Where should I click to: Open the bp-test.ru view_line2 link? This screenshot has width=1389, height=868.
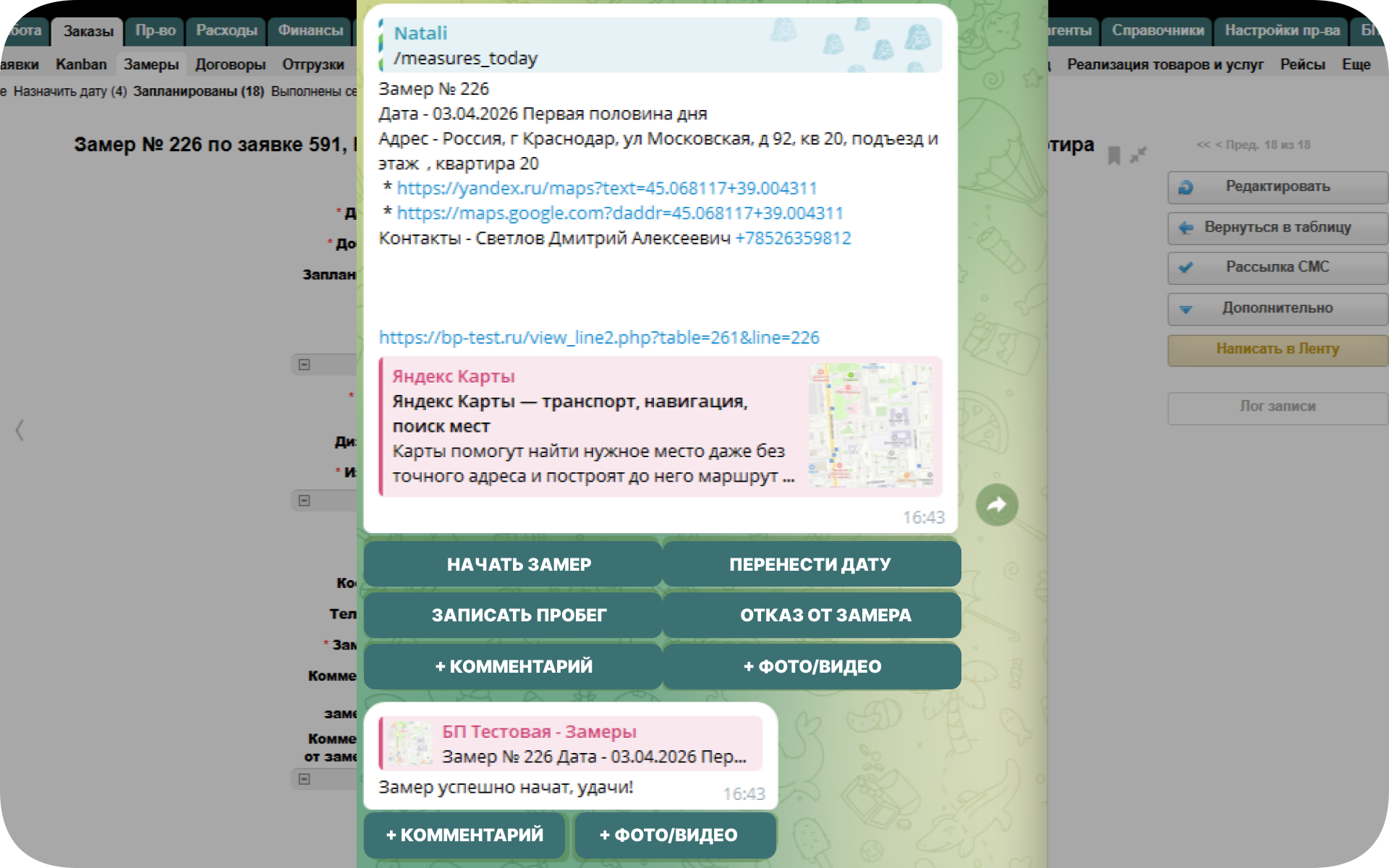click(599, 338)
